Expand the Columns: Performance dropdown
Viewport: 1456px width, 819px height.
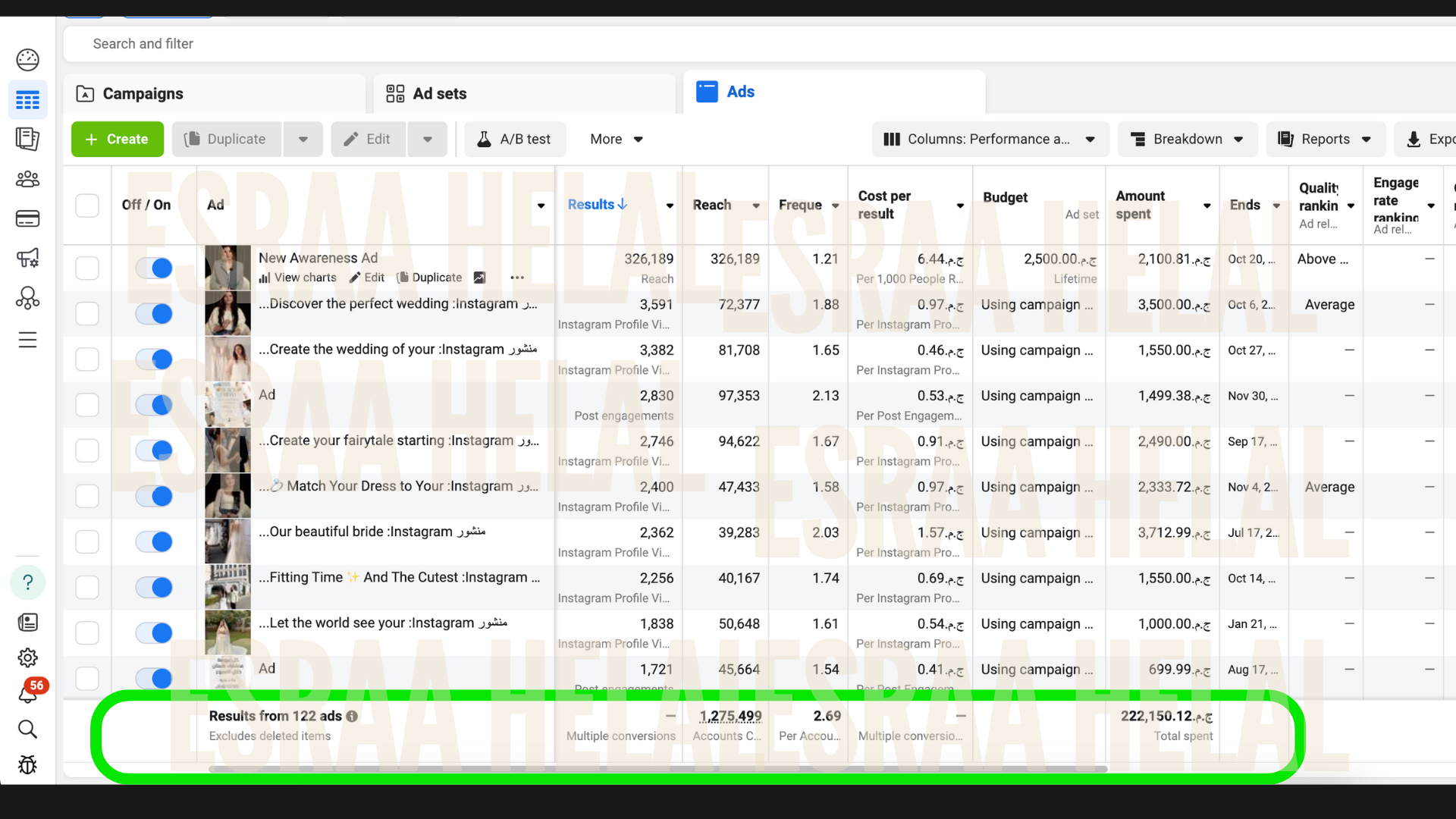point(990,140)
